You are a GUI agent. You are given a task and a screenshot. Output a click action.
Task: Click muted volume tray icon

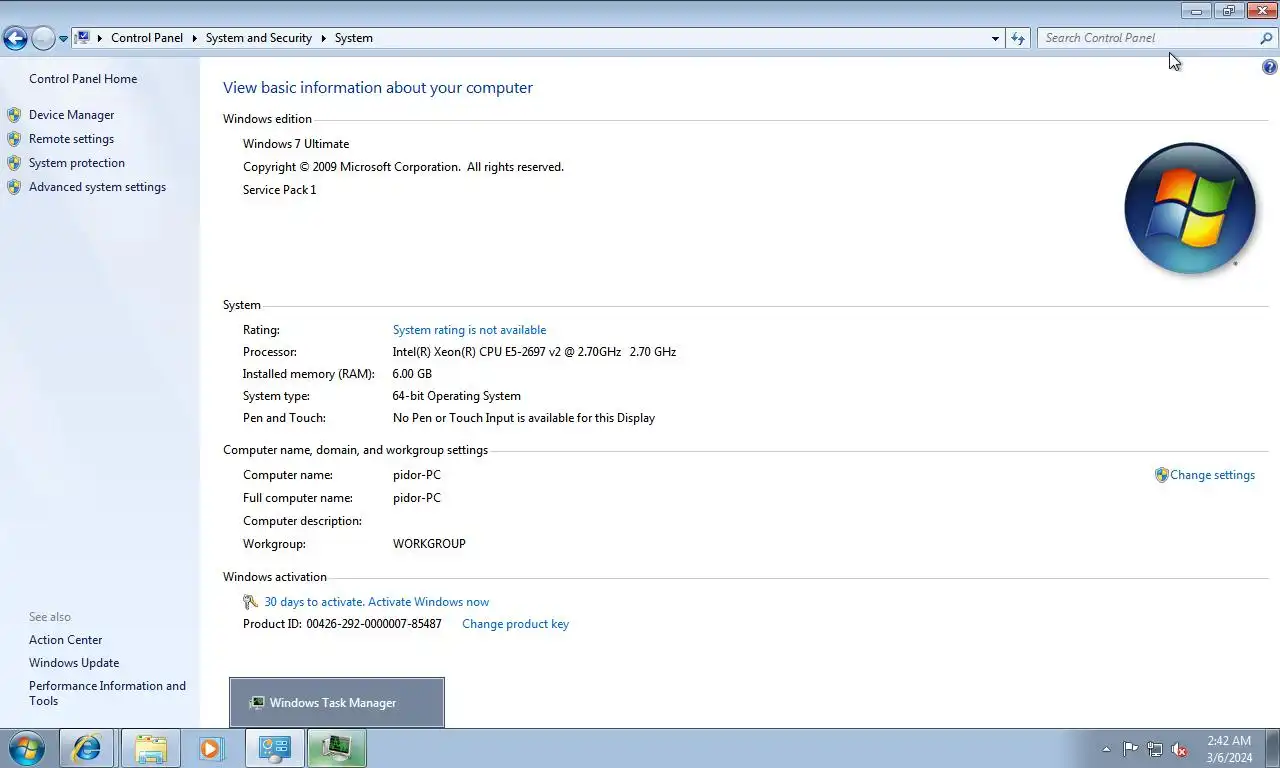[1179, 749]
